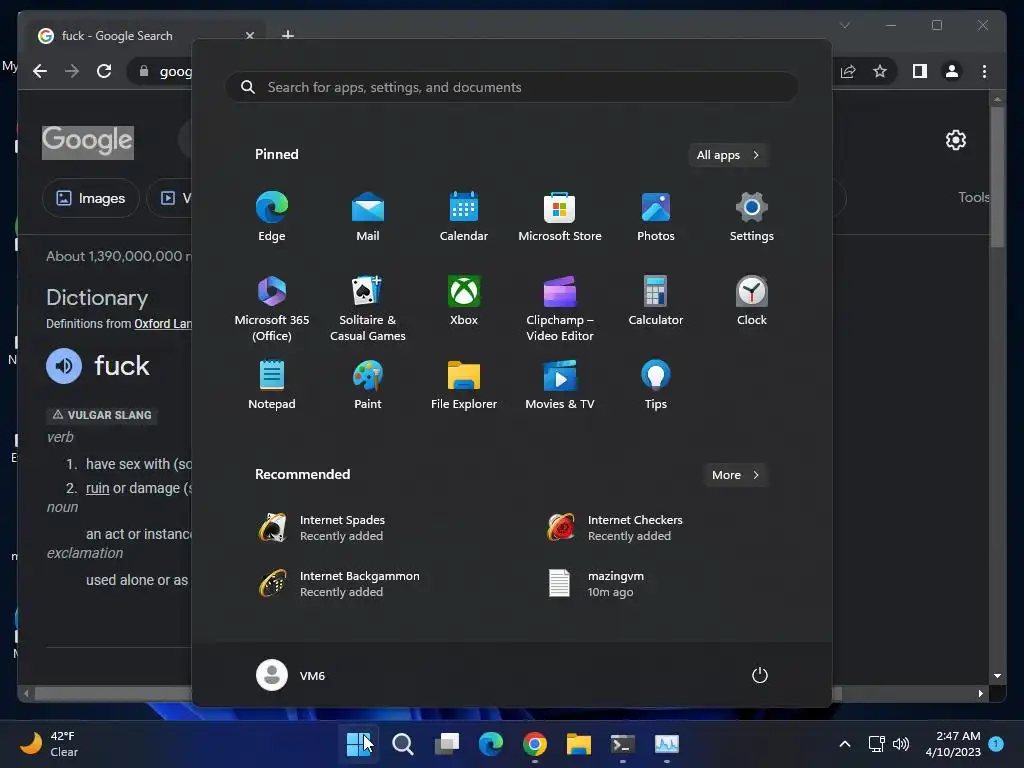Open Google quick settings gear
Image resolution: width=1024 pixels, height=768 pixels.
click(x=955, y=140)
